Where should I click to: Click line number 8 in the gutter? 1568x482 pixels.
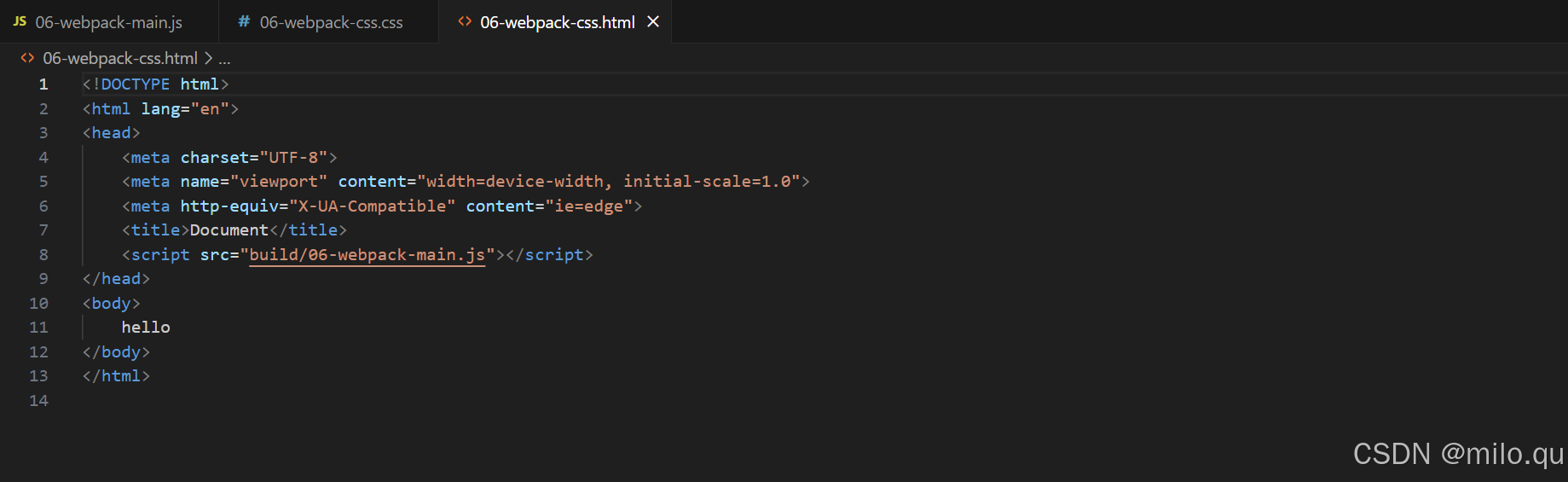(43, 255)
